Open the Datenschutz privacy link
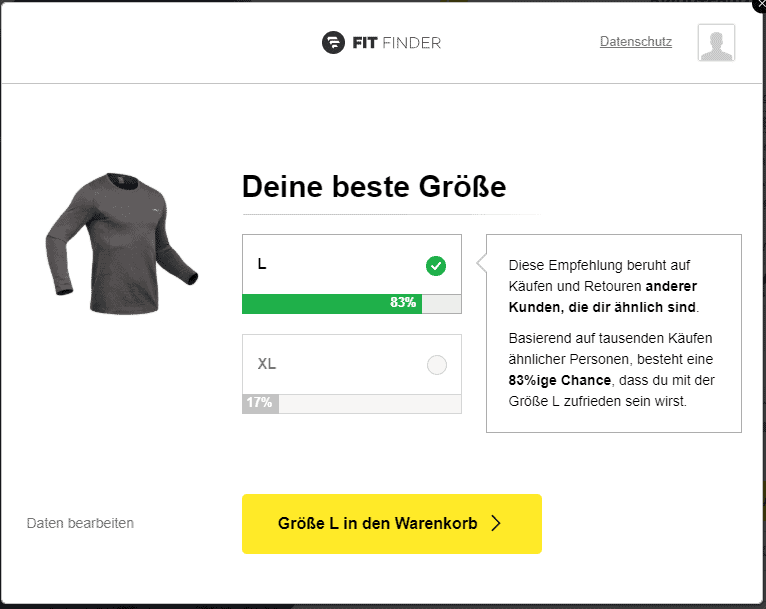This screenshot has width=766, height=609. tap(636, 42)
